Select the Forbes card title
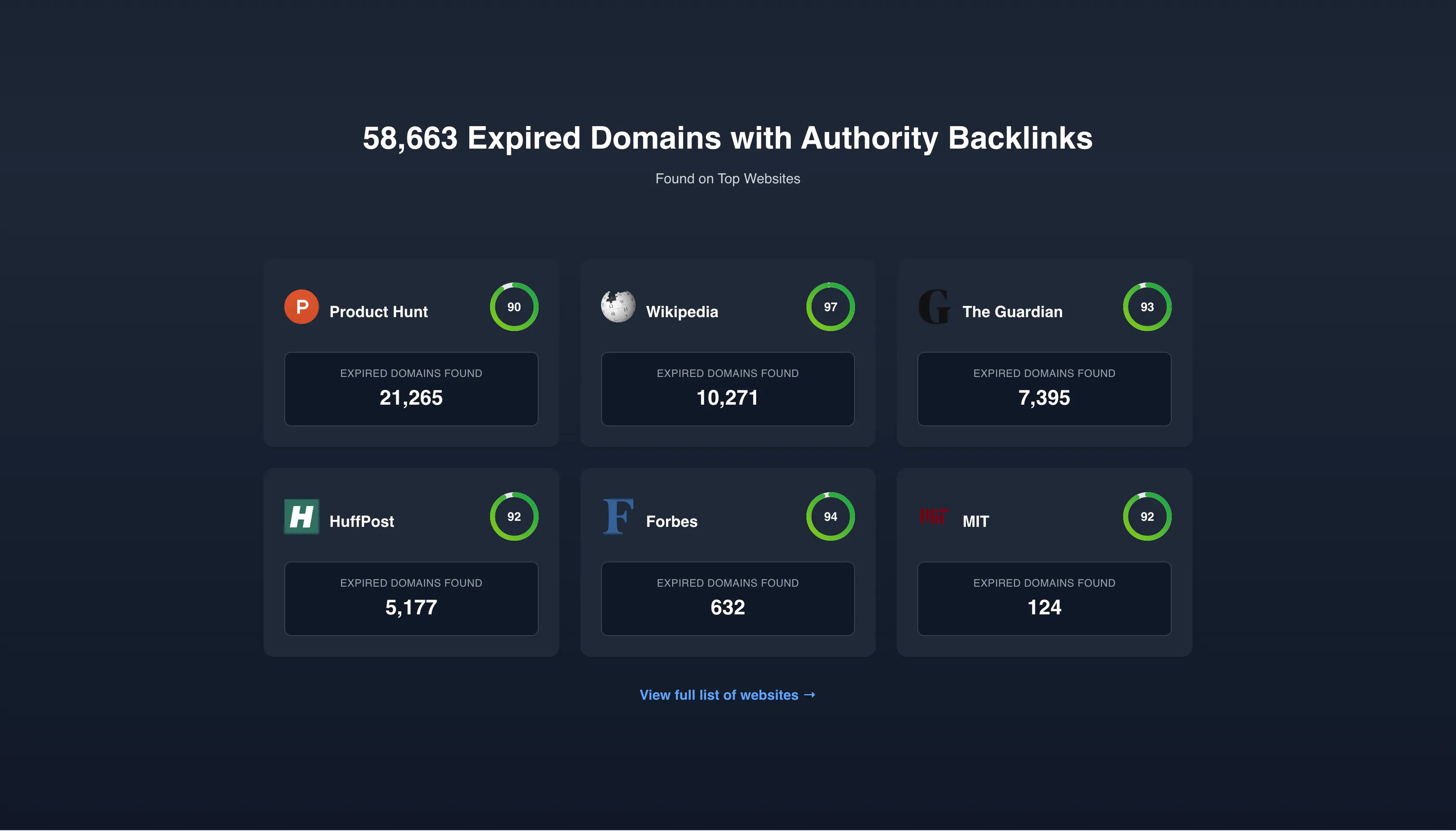 click(x=672, y=522)
